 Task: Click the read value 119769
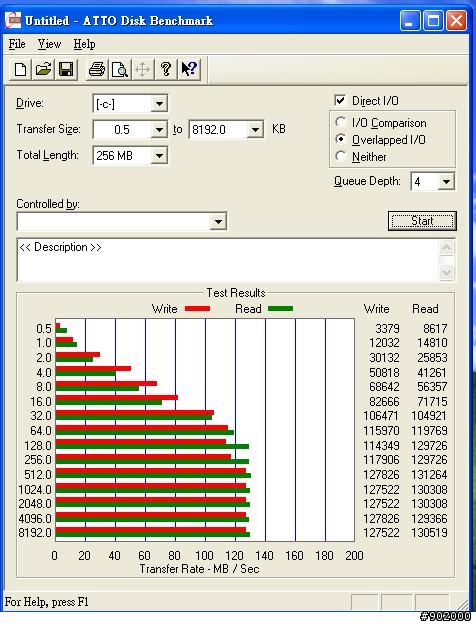pos(429,431)
